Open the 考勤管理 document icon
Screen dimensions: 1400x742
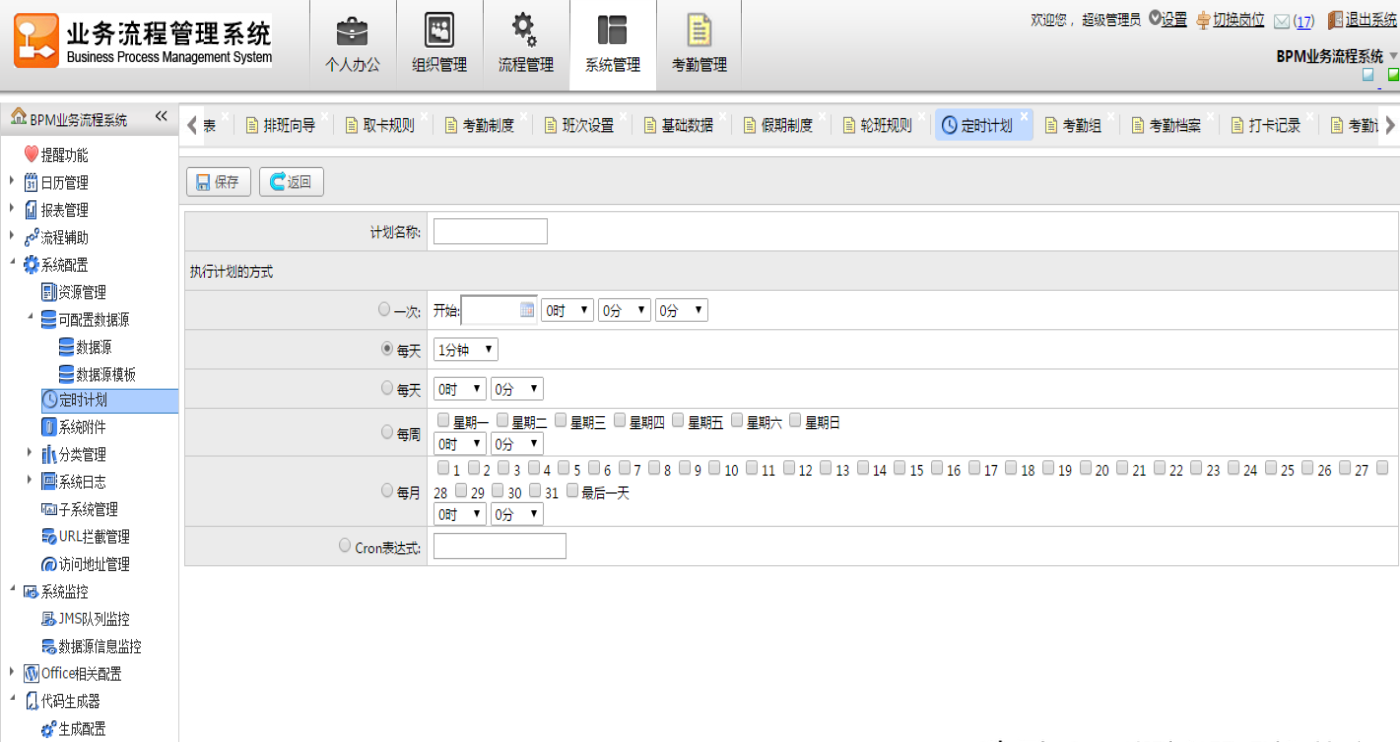pyautogui.click(x=698, y=32)
